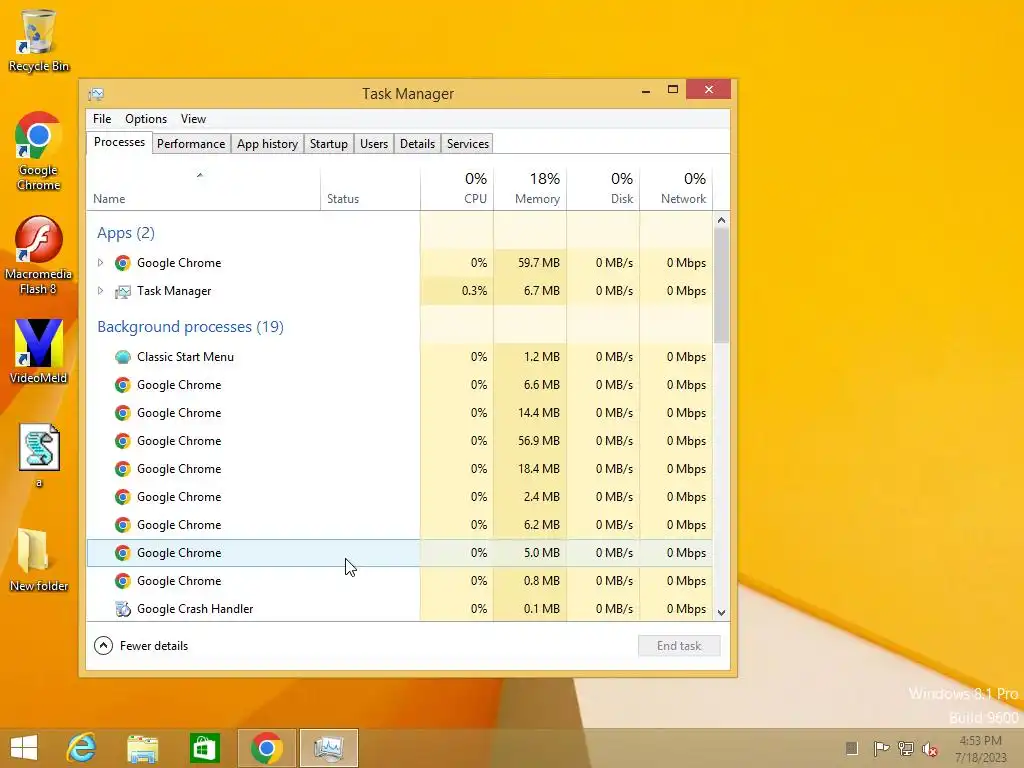Switch to the Services tab
Image resolution: width=1024 pixels, height=768 pixels.
[x=468, y=144]
